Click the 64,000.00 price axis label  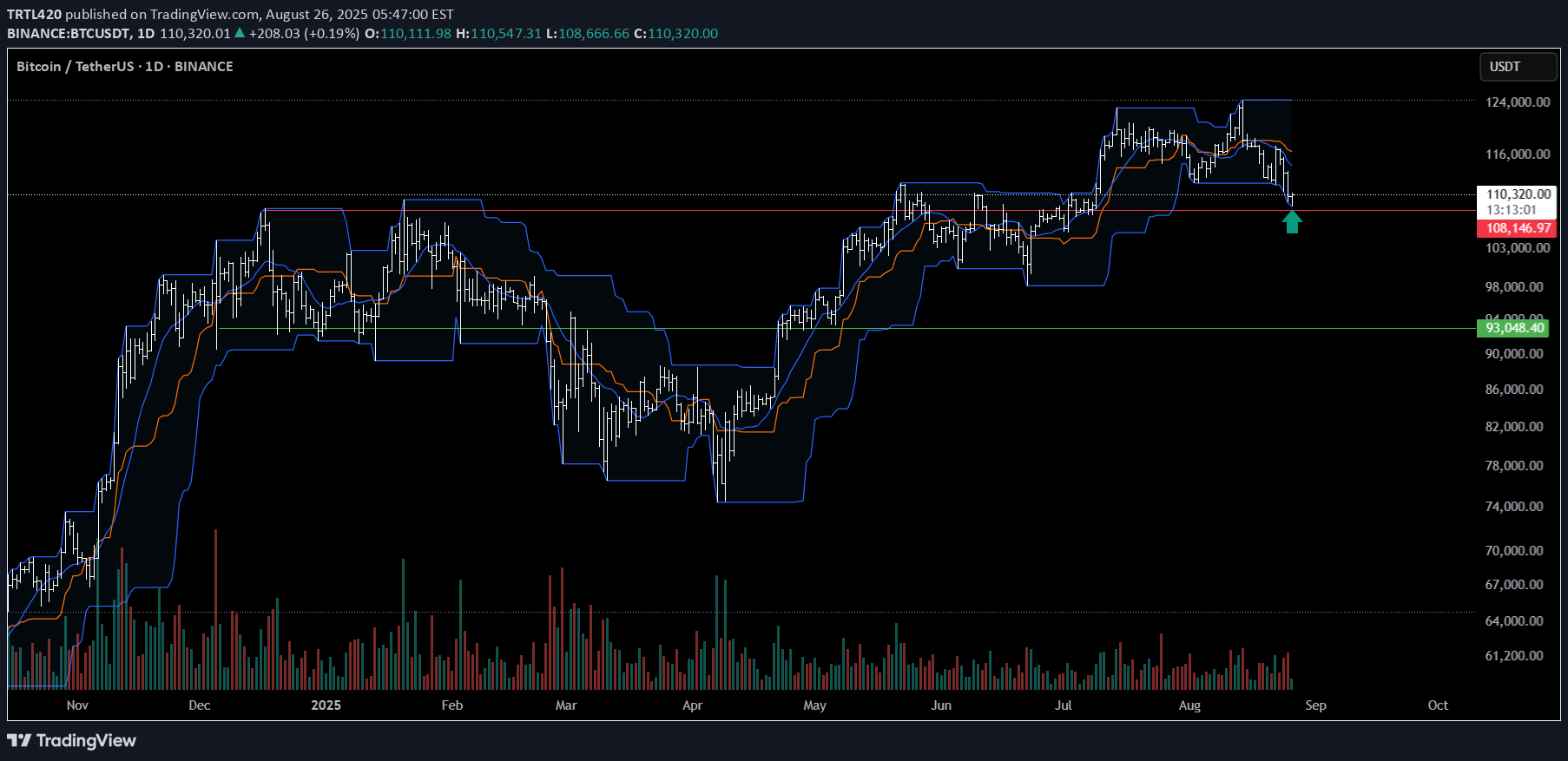pos(1514,621)
